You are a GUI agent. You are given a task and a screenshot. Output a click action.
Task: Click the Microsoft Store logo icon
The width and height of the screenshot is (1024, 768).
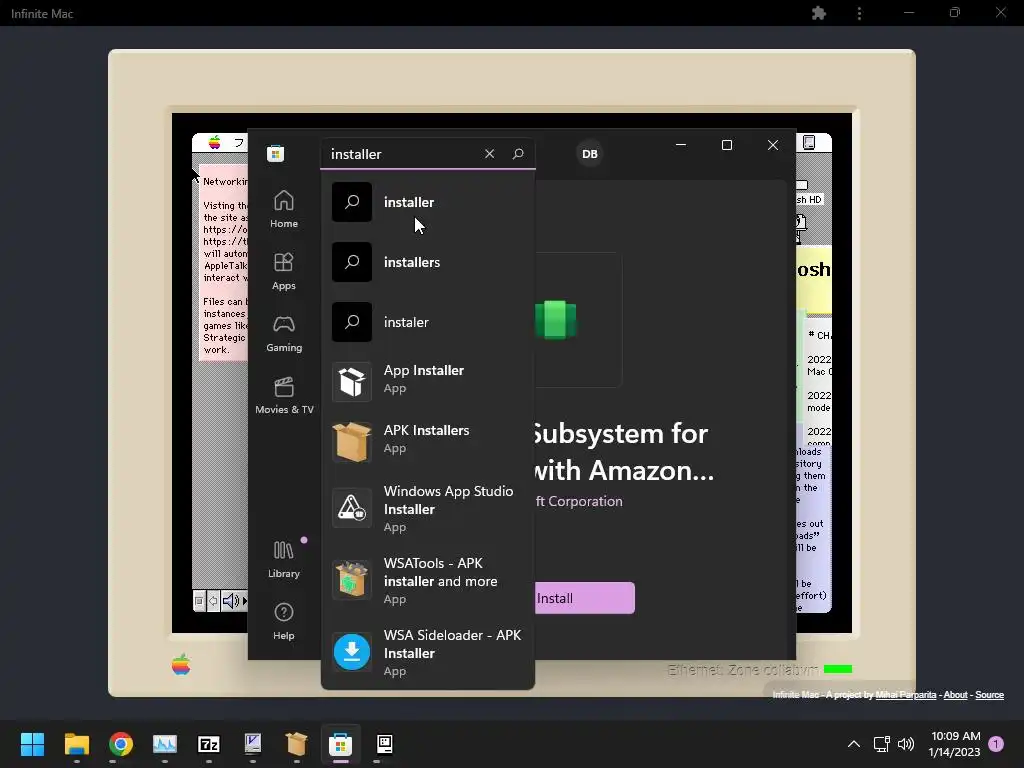(276, 153)
